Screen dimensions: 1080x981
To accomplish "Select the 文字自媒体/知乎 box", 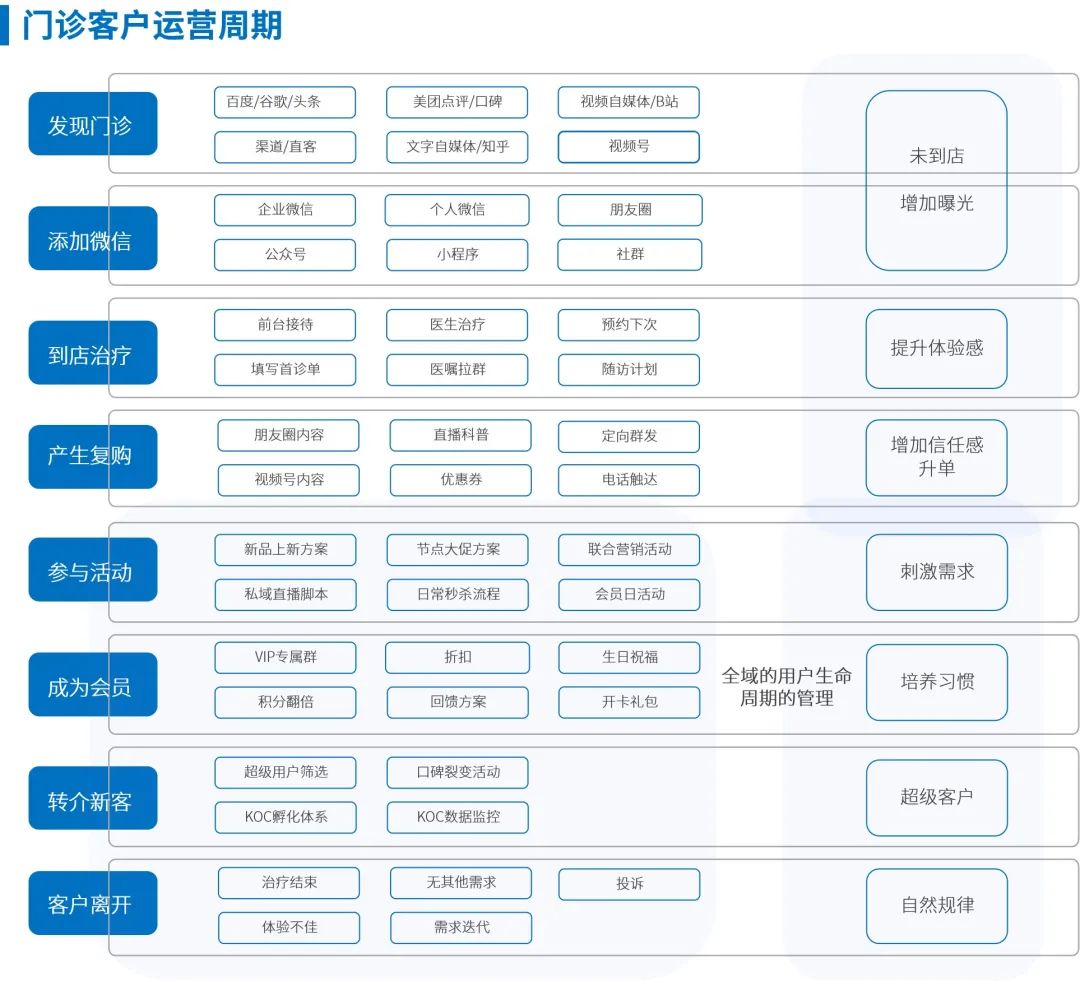I will [x=457, y=147].
